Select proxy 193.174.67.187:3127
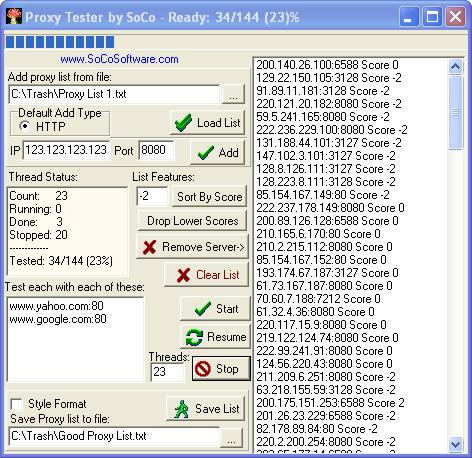The height and width of the screenshot is (458, 472). click(x=327, y=273)
